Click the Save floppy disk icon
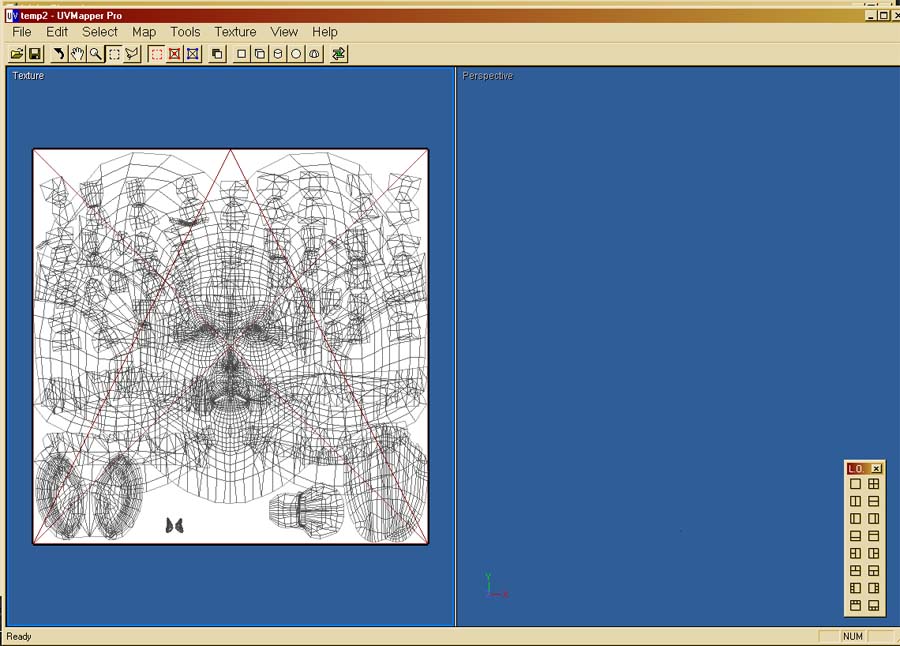The height and width of the screenshot is (646, 900). coord(34,53)
